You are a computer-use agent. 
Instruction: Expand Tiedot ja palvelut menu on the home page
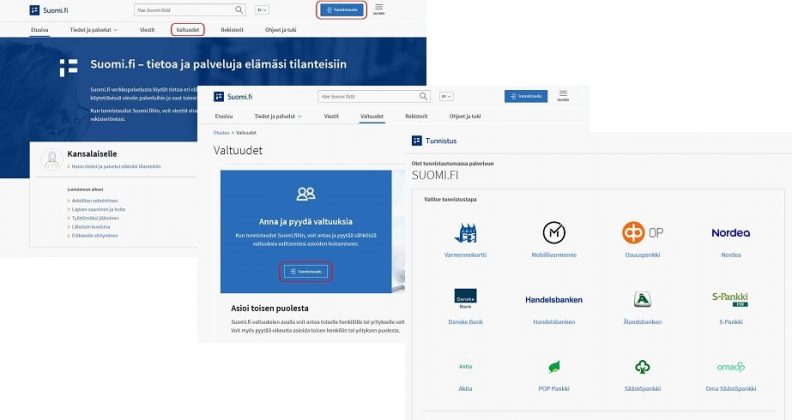pyautogui.click(x=94, y=30)
